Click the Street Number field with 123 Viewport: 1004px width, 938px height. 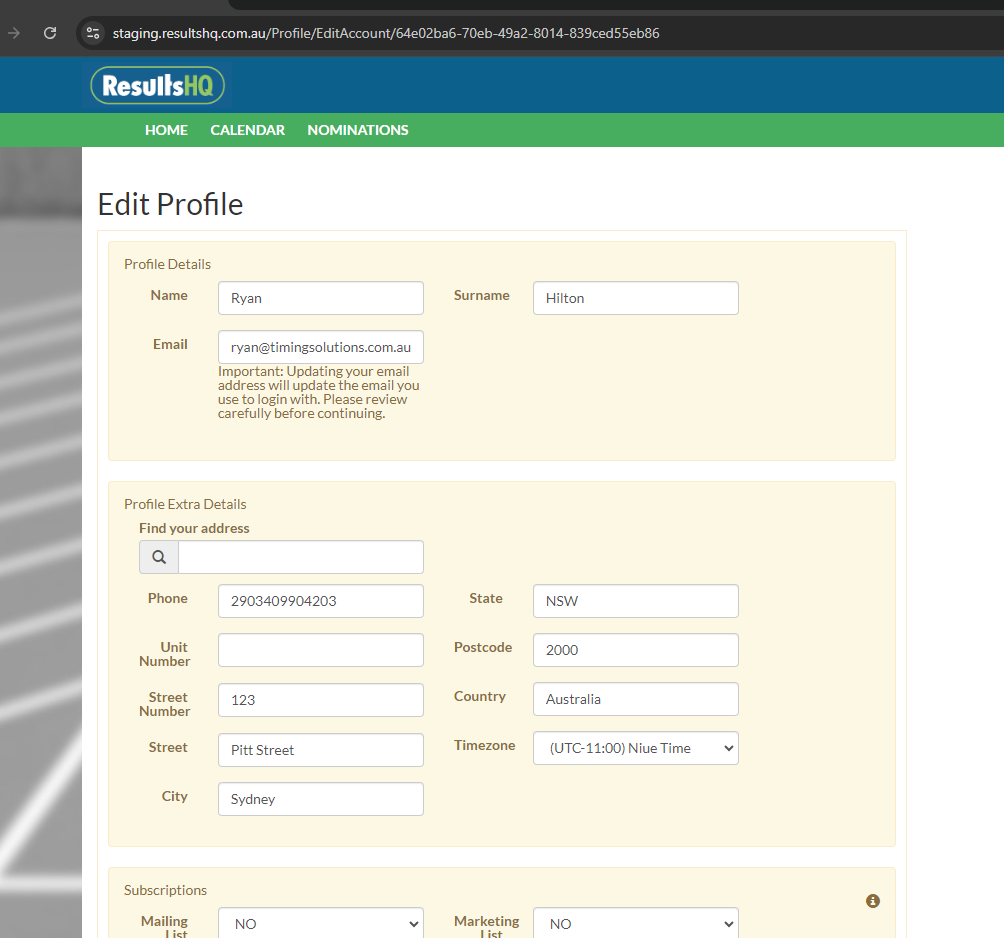pos(320,700)
